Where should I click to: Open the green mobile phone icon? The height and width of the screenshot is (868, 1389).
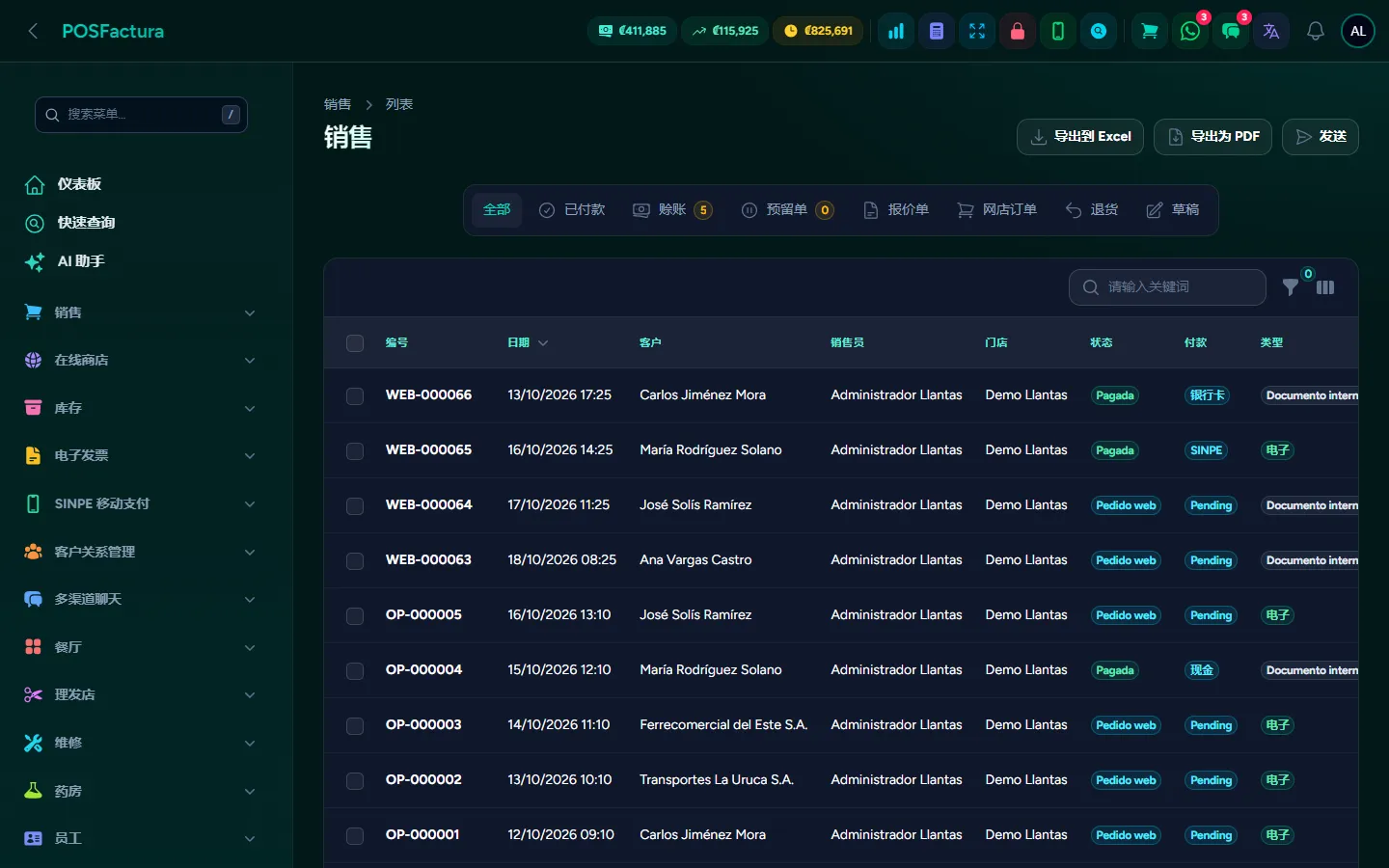pos(1058,31)
